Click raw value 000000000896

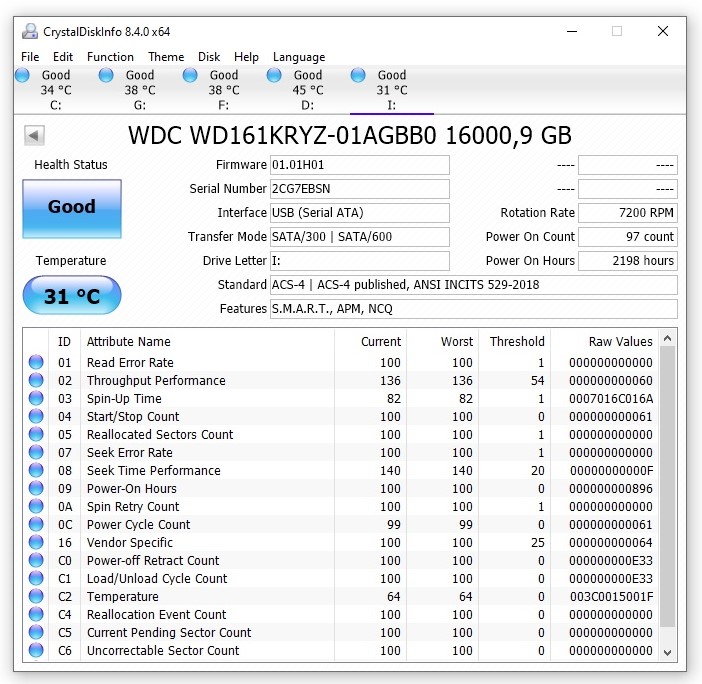[x=611, y=488]
